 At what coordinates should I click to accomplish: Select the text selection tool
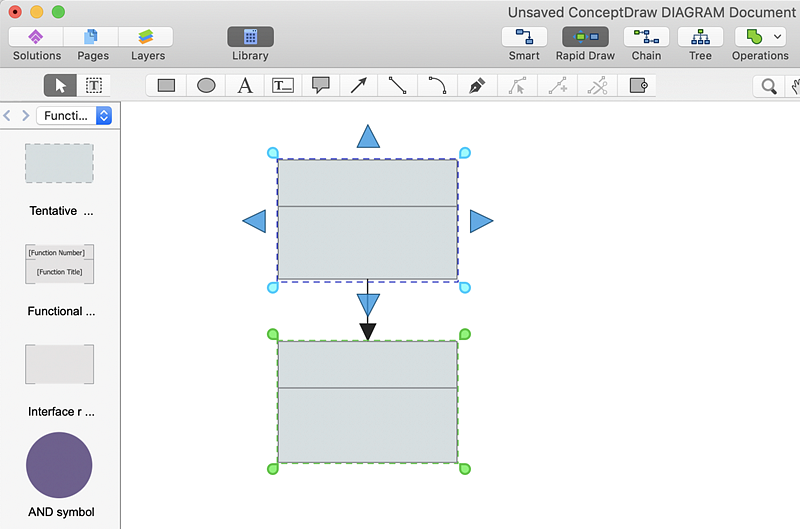coord(93,85)
